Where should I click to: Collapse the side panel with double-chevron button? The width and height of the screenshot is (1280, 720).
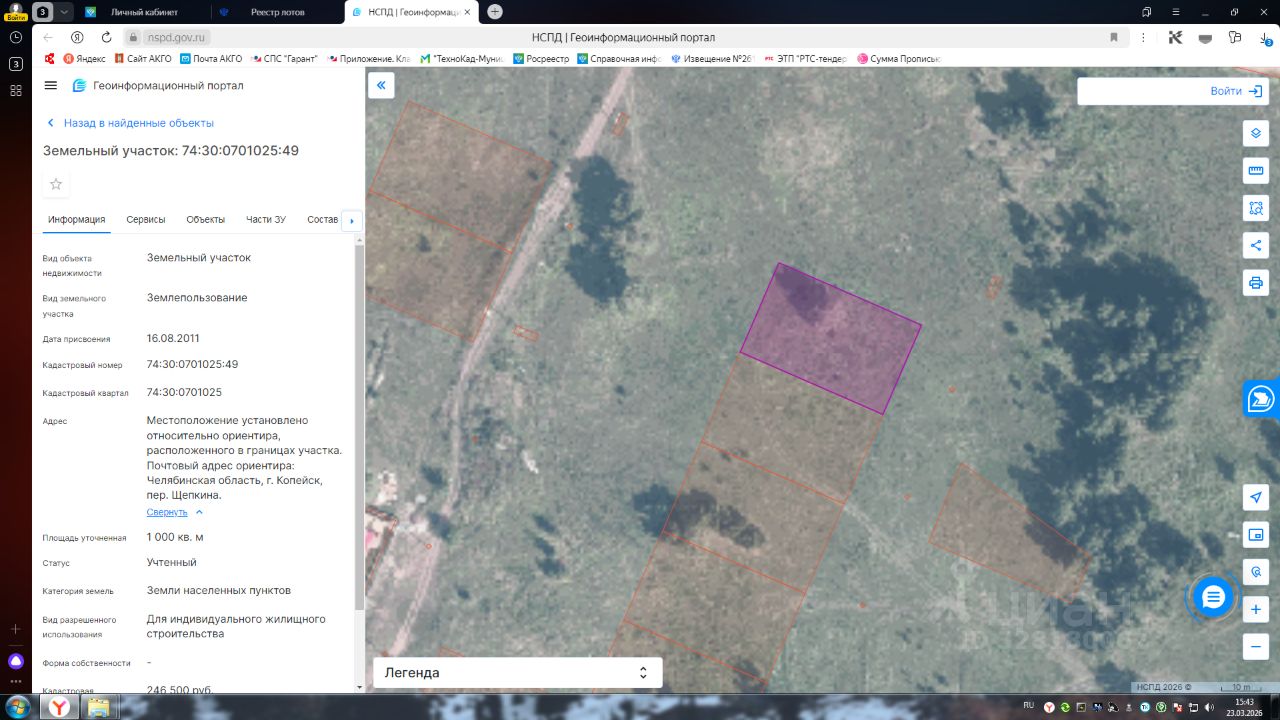point(381,86)
